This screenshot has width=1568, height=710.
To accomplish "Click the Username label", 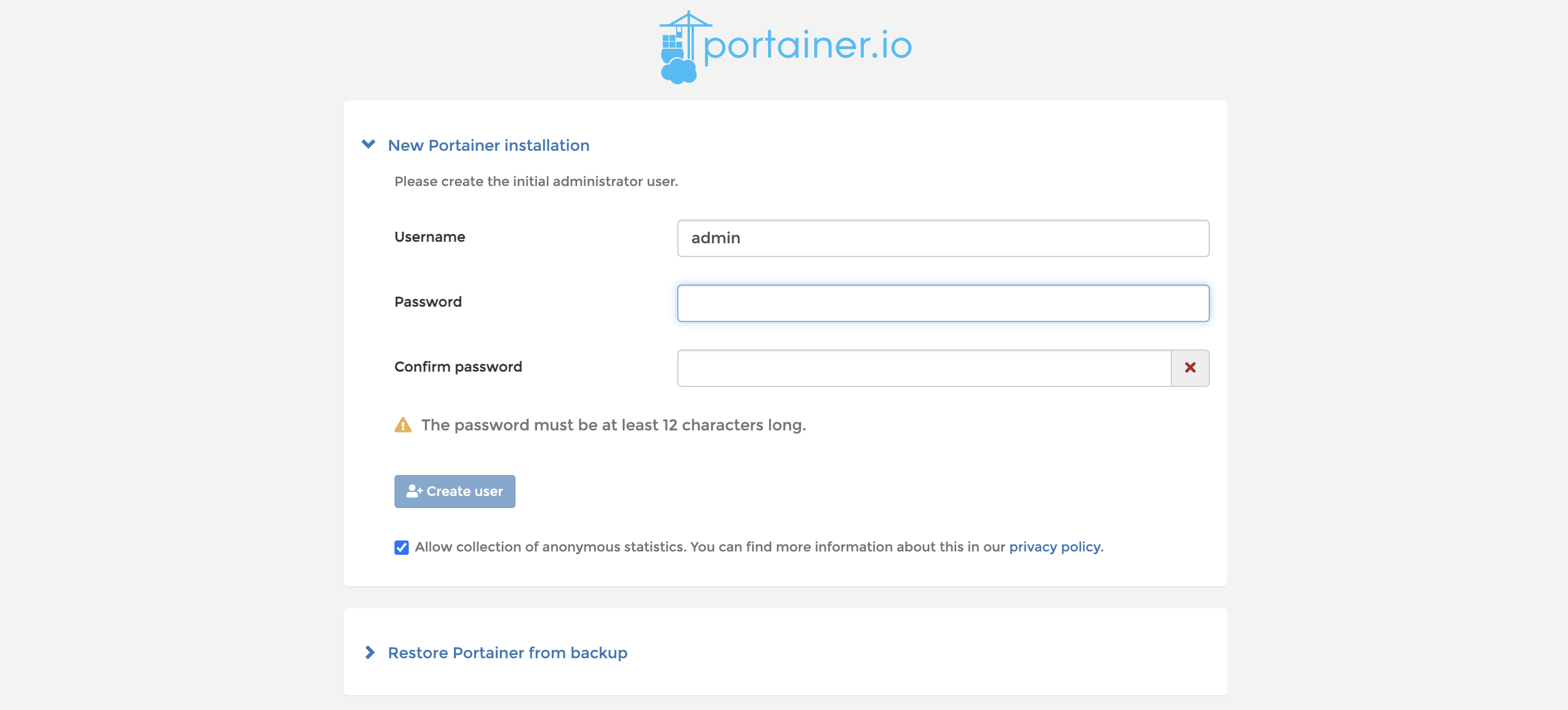I will pos(429,237).
